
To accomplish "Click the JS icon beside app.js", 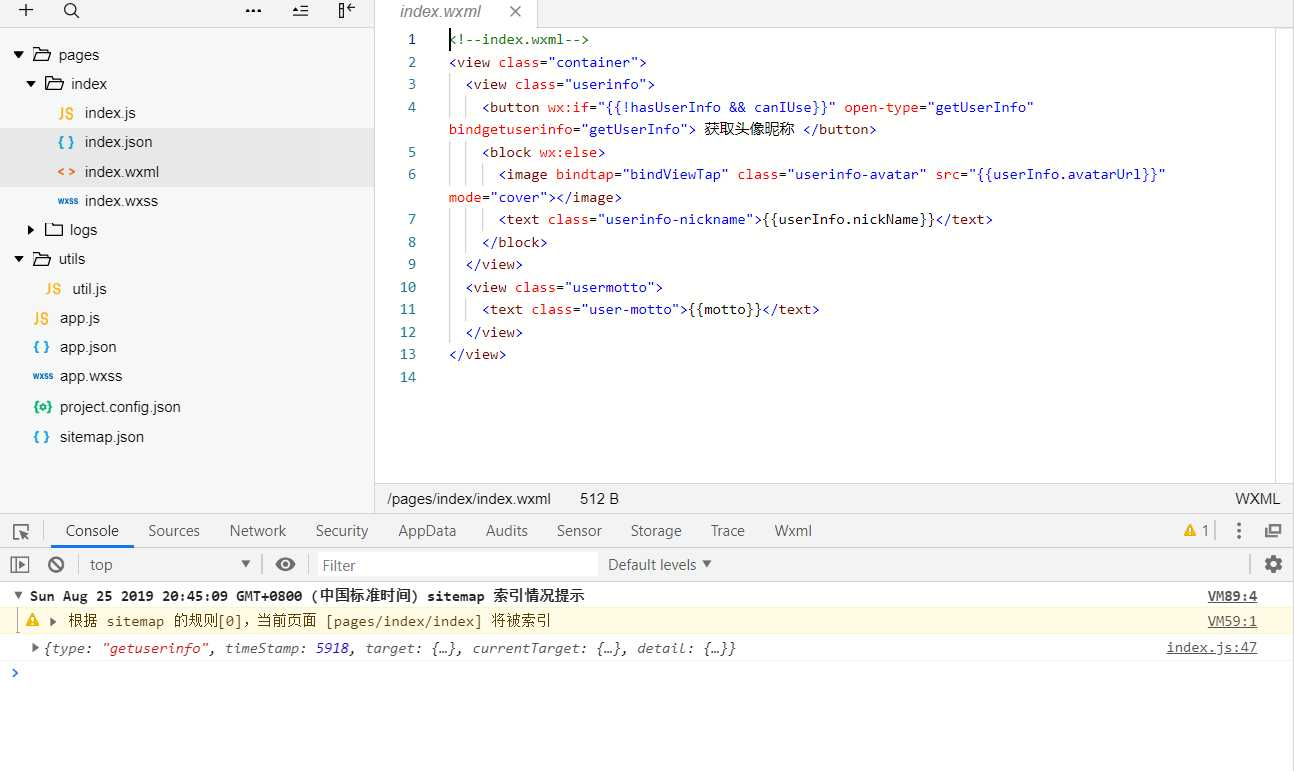I will pos(41,318).
